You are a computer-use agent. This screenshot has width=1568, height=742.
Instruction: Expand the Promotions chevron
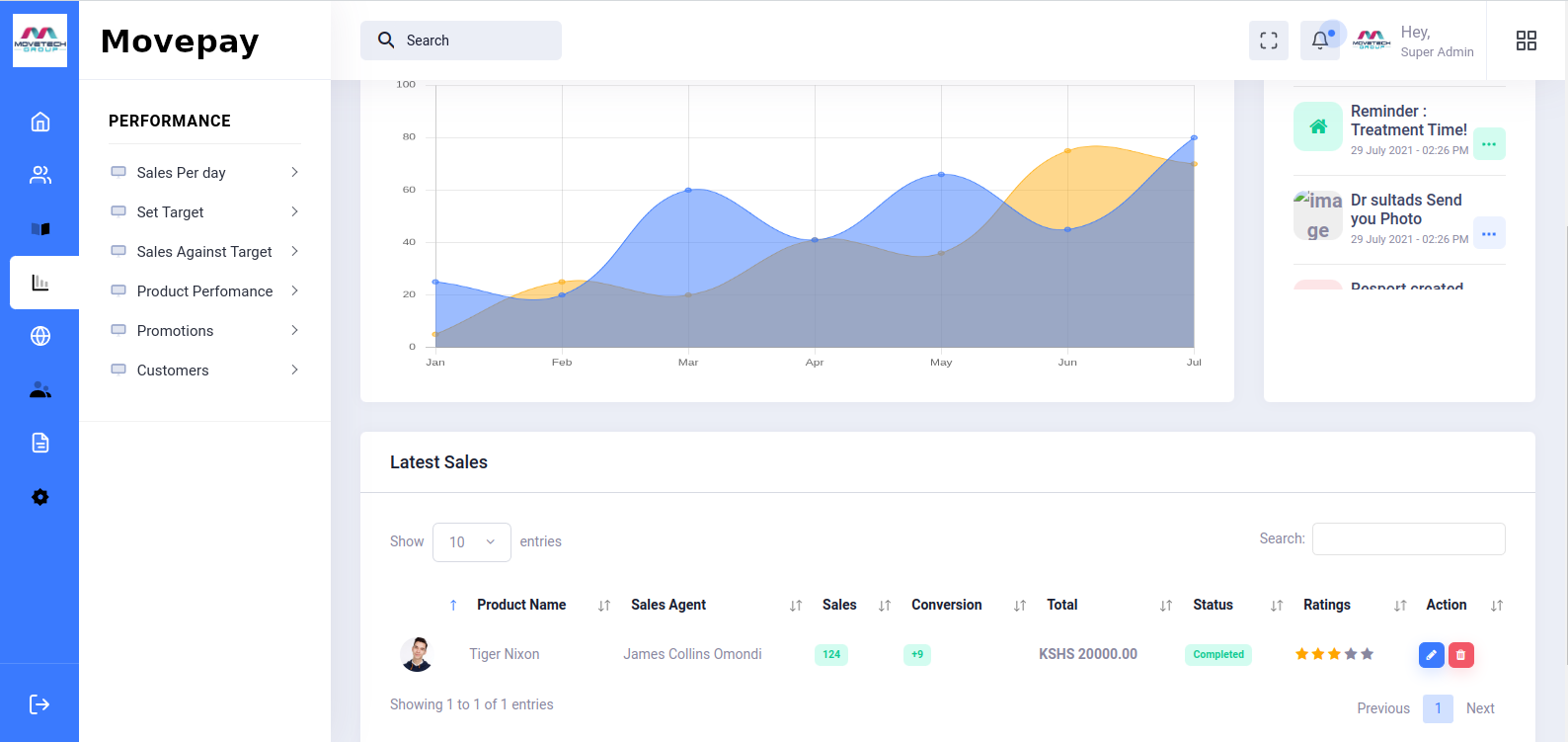(x=294, y=330)
